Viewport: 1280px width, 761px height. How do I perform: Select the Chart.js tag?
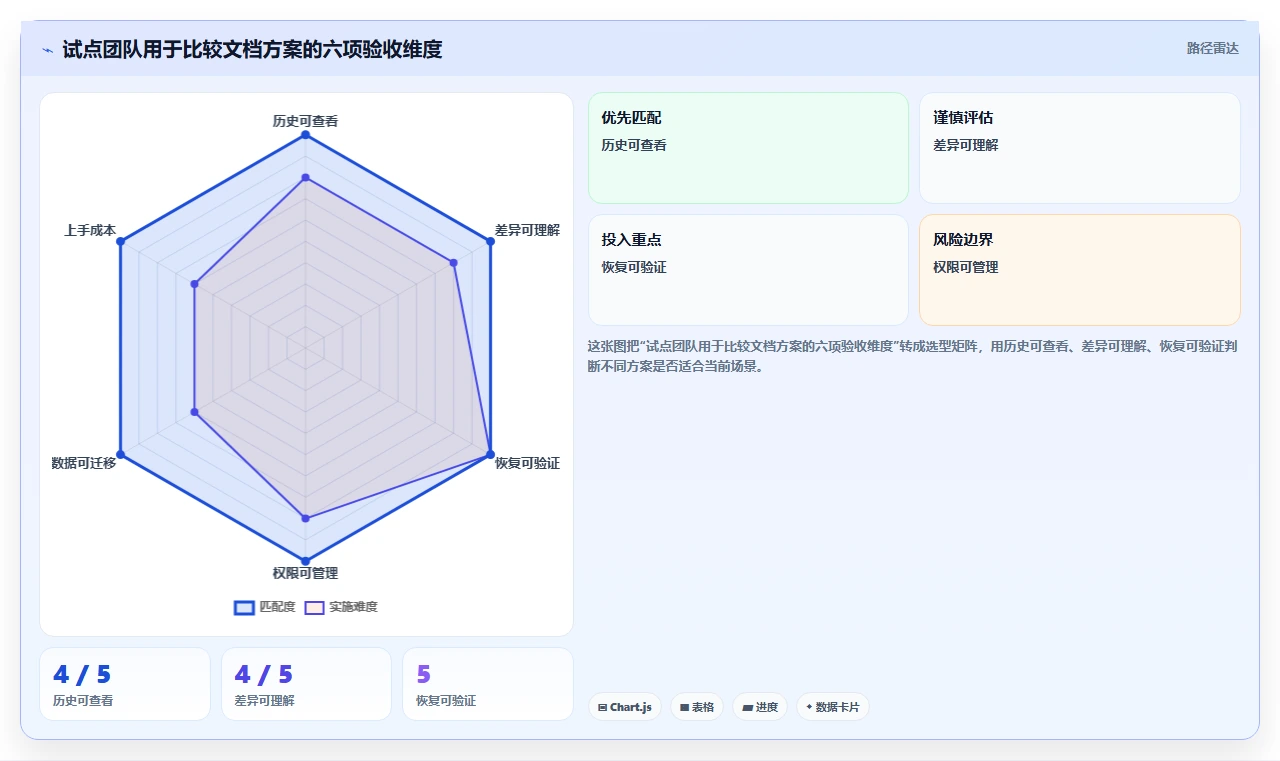[x=625, y=707]
